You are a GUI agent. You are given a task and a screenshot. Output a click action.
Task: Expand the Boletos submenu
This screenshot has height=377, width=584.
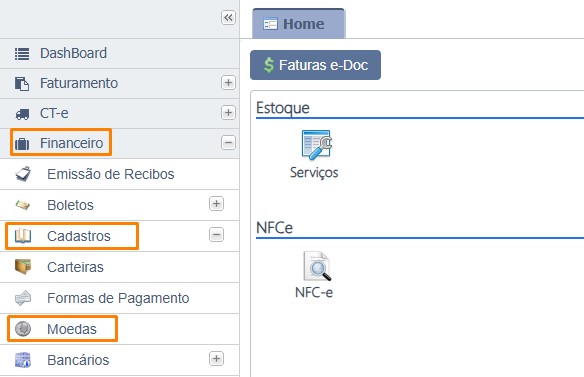[216, 204]
